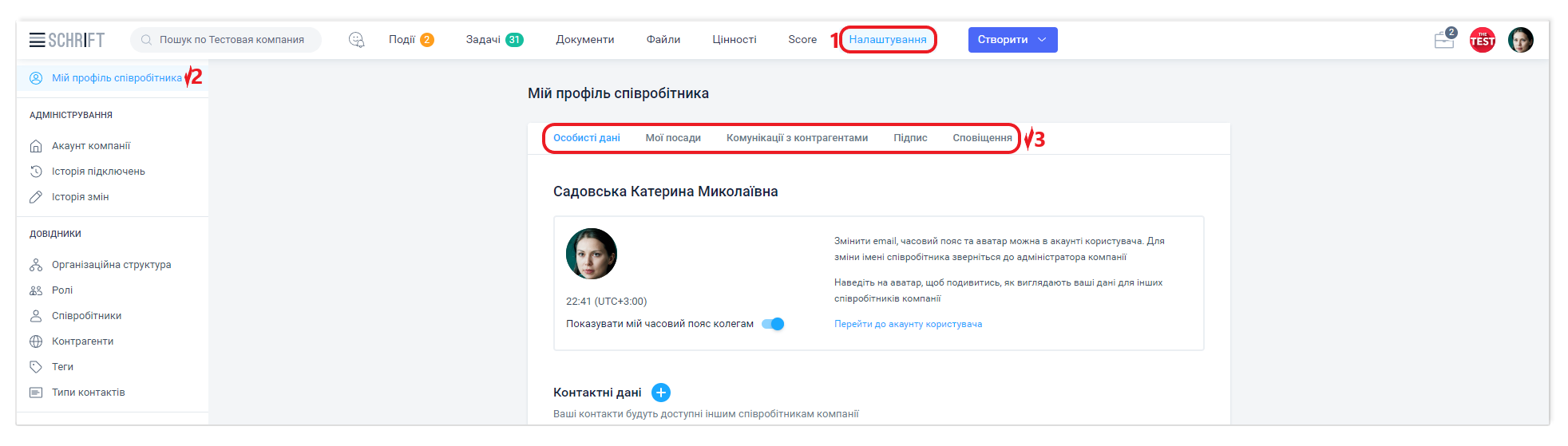Open Сповіщення tab
This screenshot has height=446, width=1568.
click(982, 138)
